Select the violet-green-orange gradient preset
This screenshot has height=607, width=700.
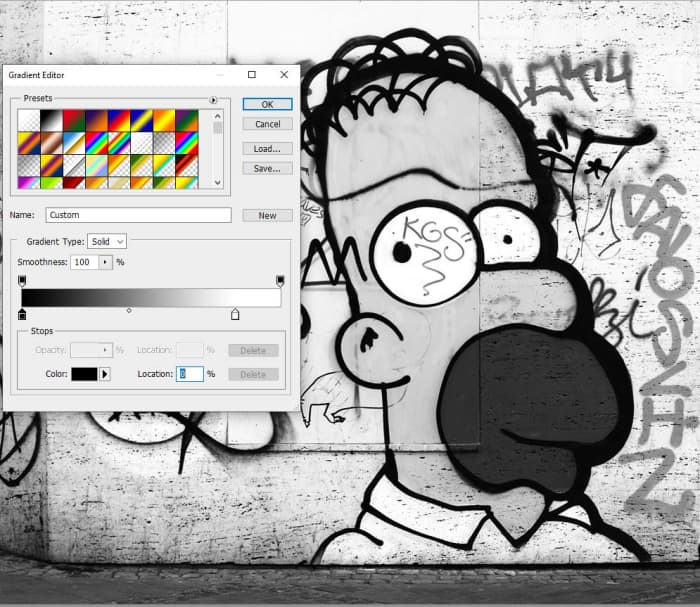tap(187, 121)
